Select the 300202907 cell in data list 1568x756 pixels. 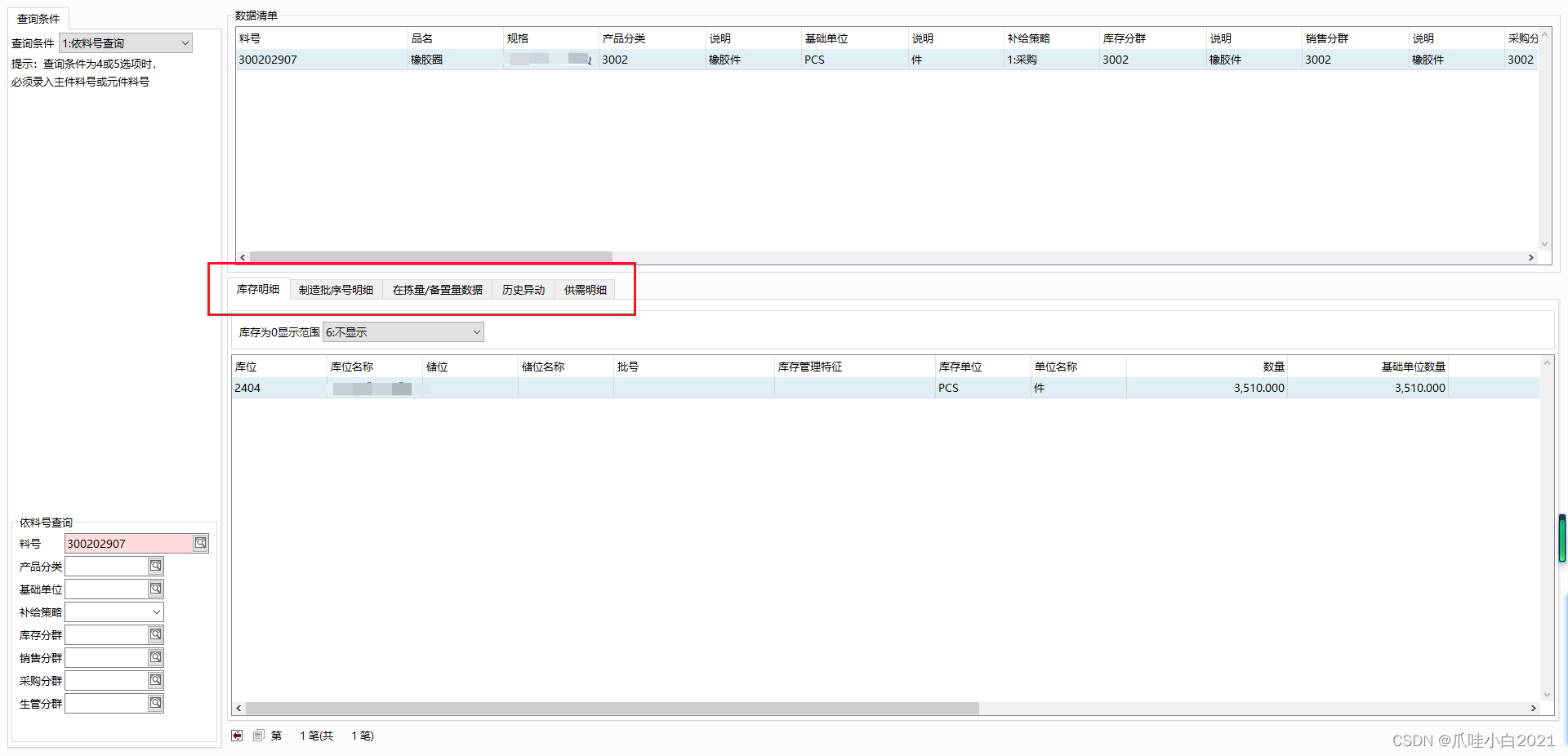click(x=322, y=60)
